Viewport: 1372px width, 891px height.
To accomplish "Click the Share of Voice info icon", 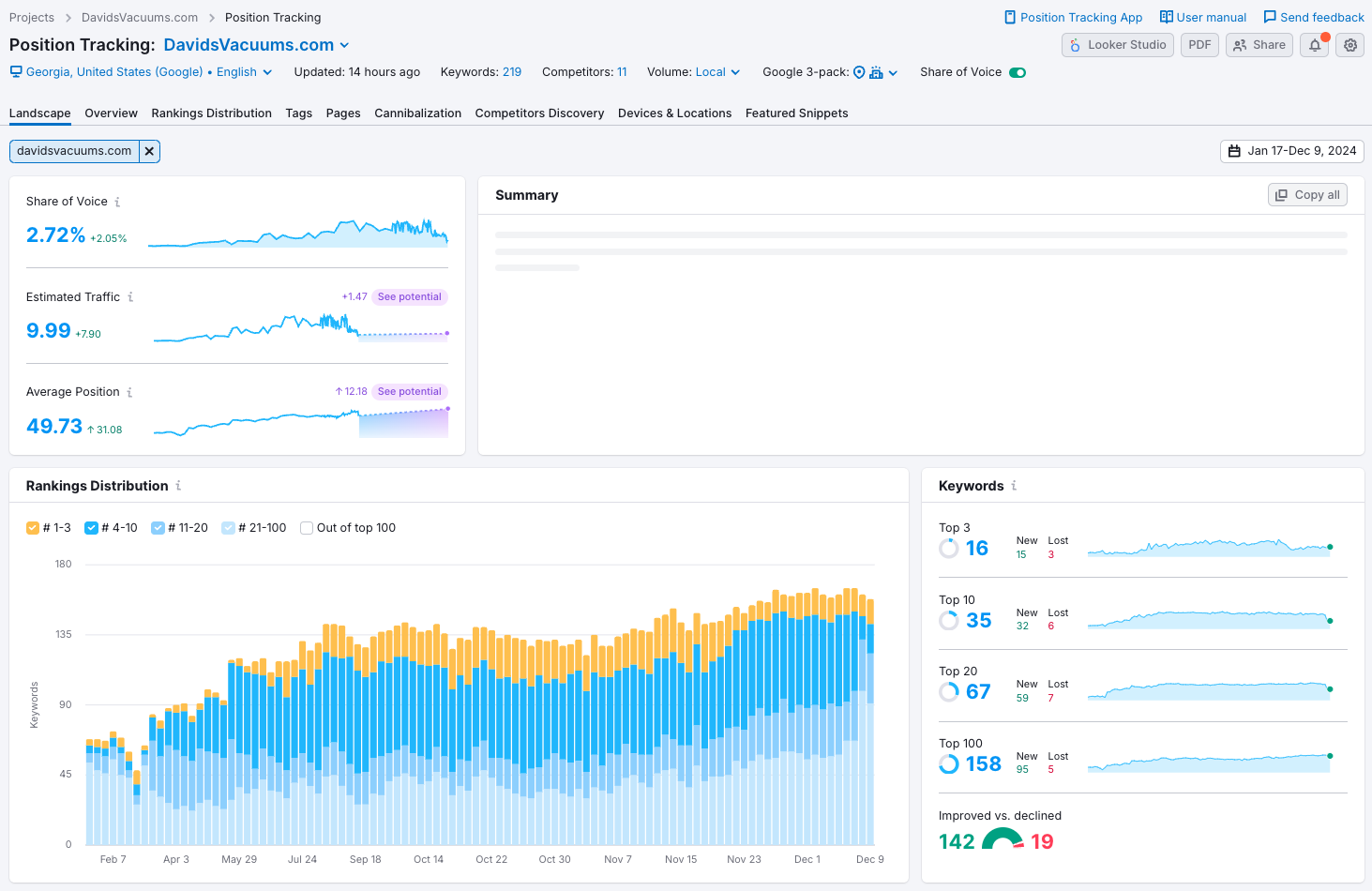I will coord(117,202).
